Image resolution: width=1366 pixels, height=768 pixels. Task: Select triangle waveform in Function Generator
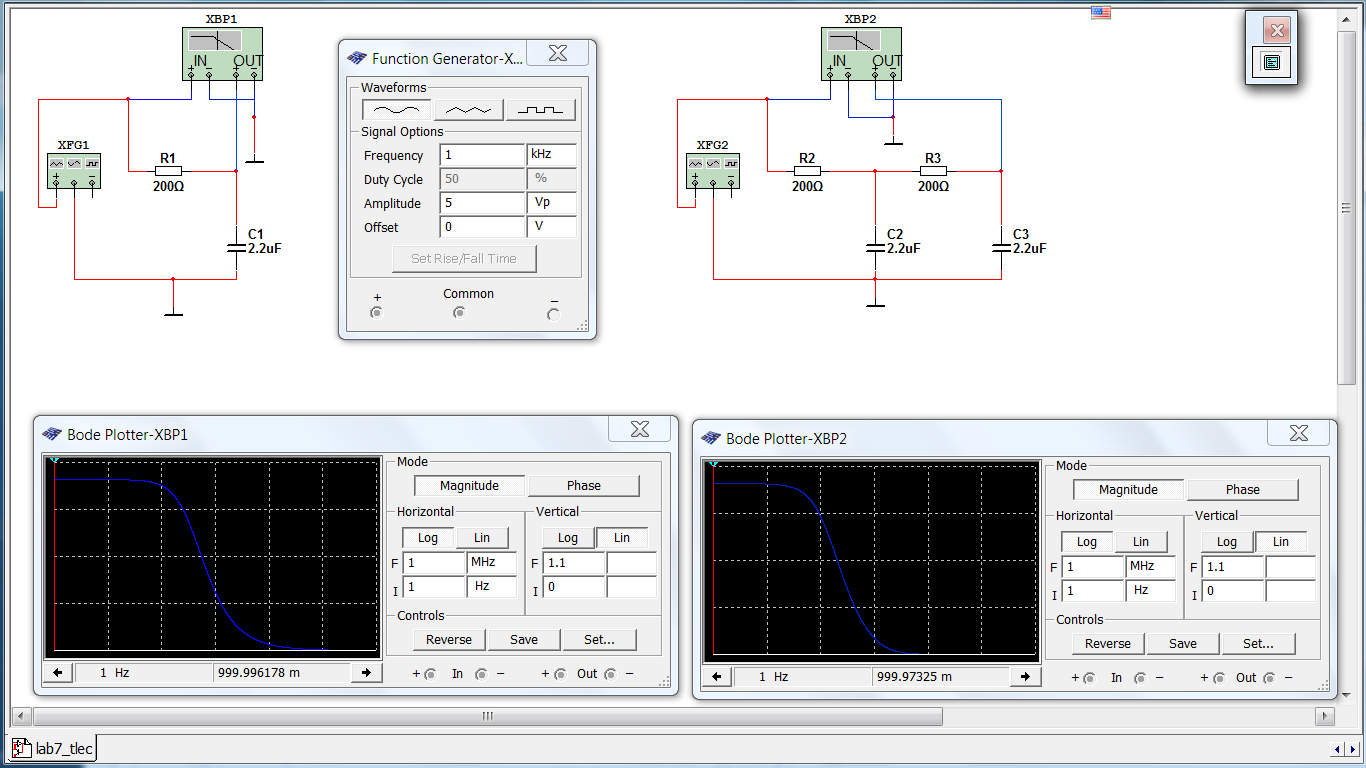468,110
